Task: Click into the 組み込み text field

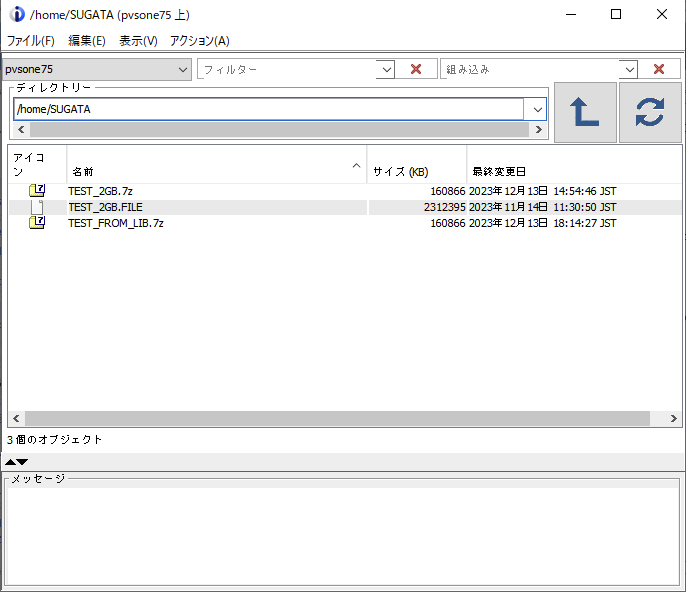Action: (x=530, y=69)
